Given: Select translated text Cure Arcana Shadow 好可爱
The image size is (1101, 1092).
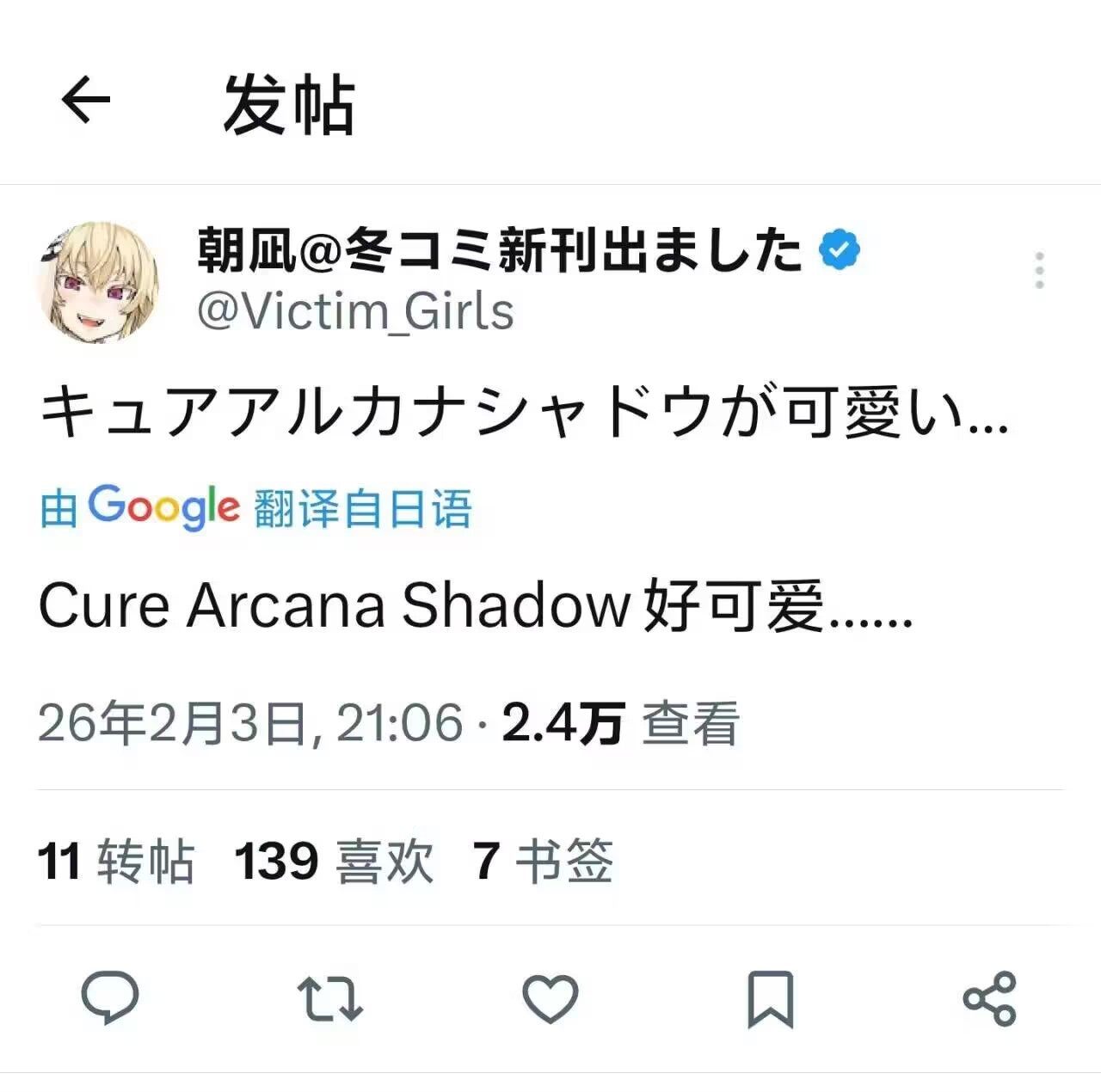Looking at the screenshot, I should pos(476,606).
